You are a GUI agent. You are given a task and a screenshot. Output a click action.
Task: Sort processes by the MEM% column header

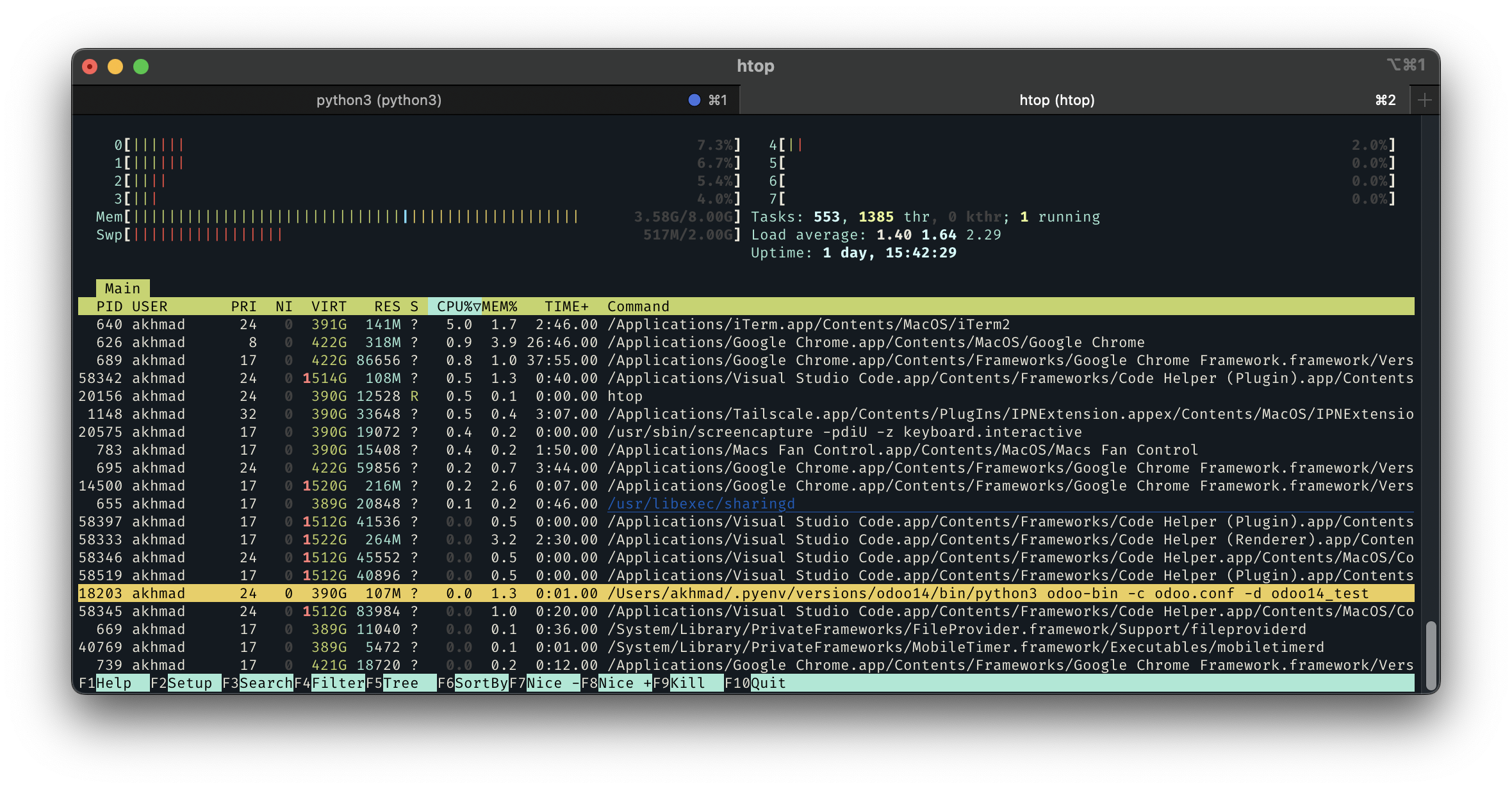click(x=500, y=307)
